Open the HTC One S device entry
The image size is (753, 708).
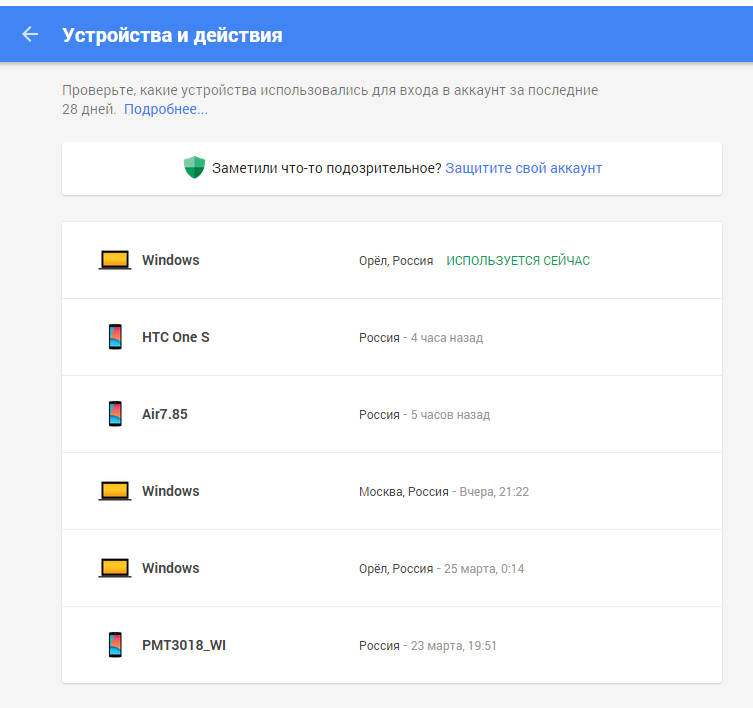(176, 337)
